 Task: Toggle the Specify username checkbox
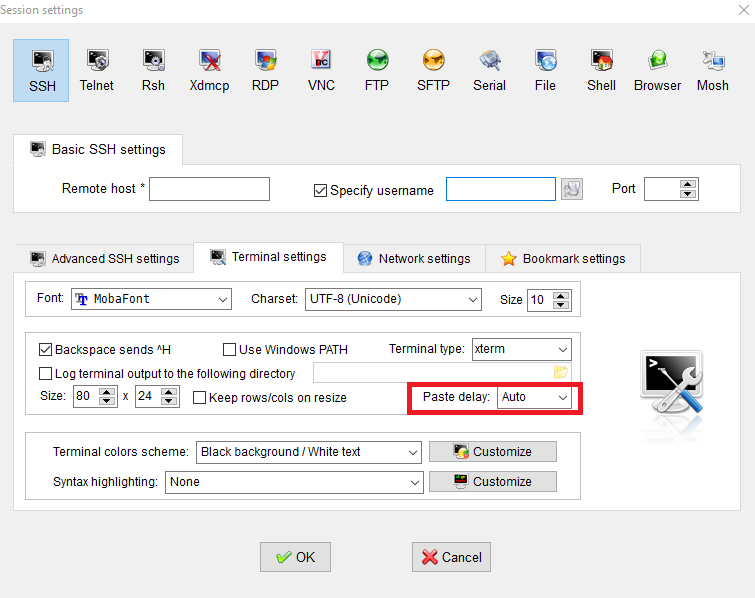pos(320,191)
